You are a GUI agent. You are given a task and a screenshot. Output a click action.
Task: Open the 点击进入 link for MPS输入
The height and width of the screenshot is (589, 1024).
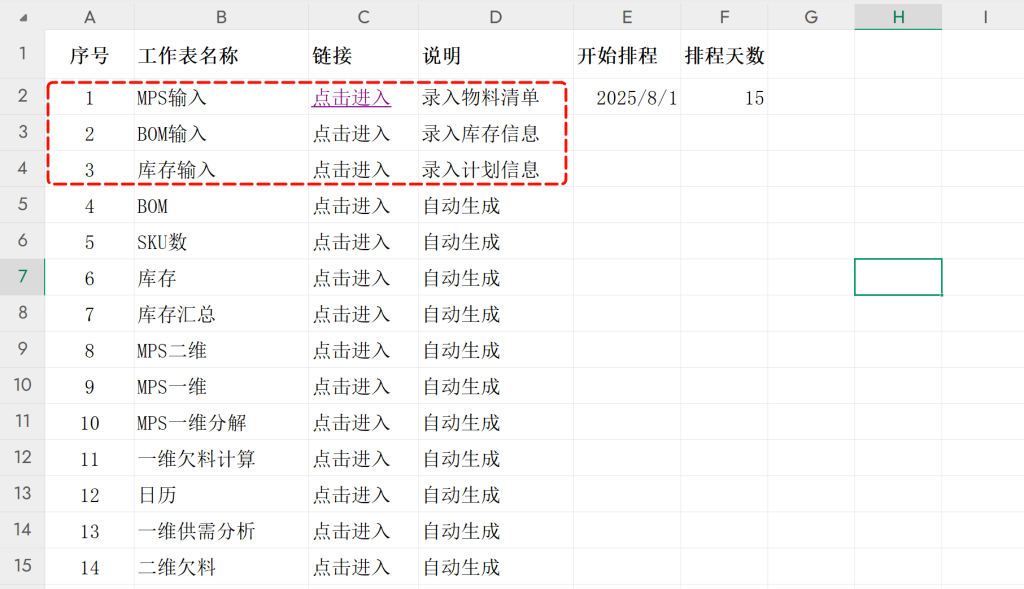(x=351, y=98)
